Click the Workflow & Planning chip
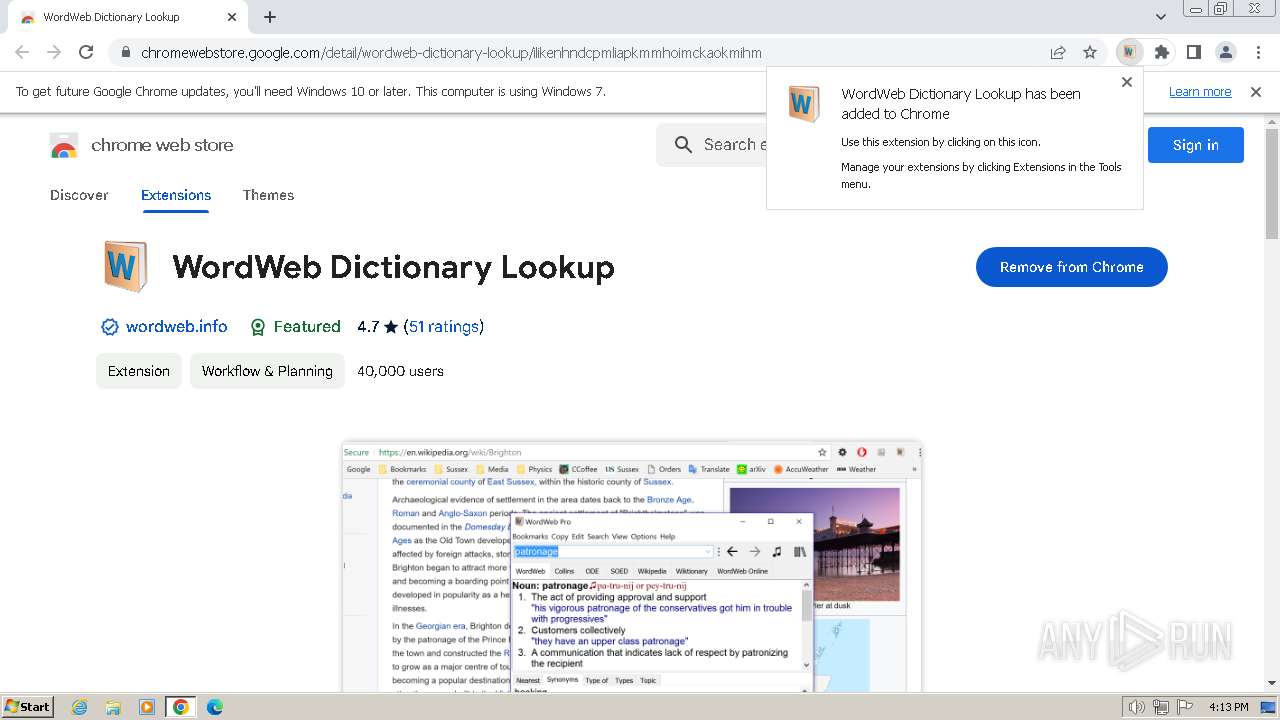 [x=267, y=371]
